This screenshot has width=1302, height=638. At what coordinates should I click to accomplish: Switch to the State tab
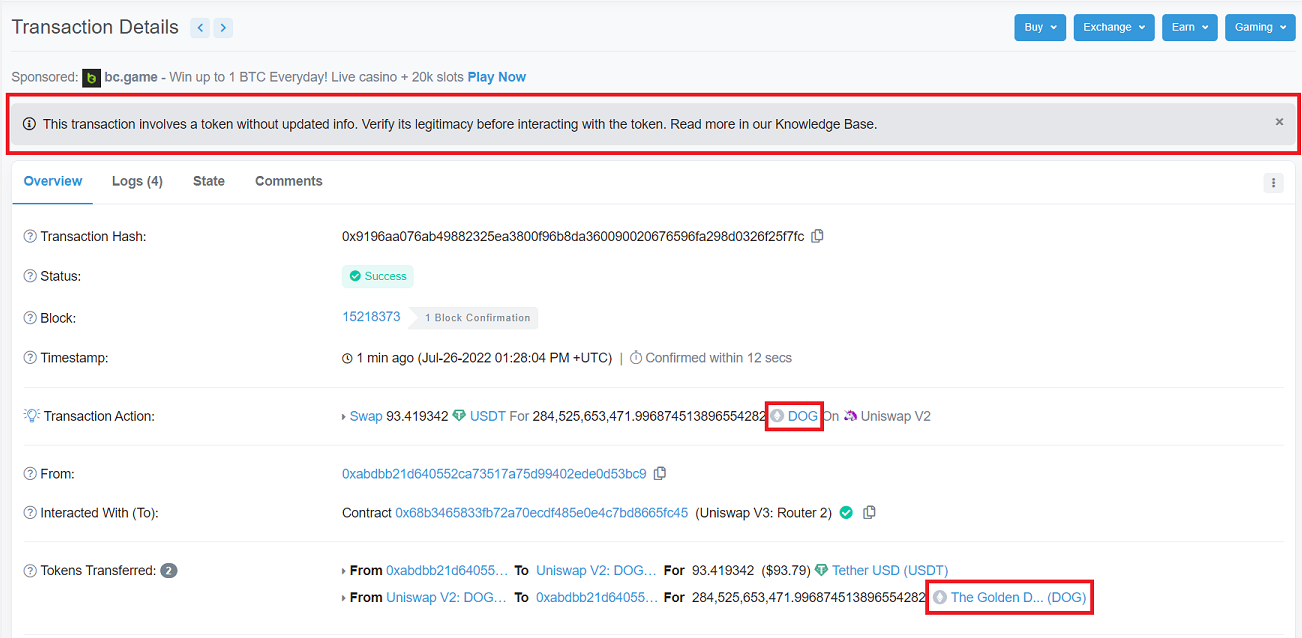(x=208, y=182)
